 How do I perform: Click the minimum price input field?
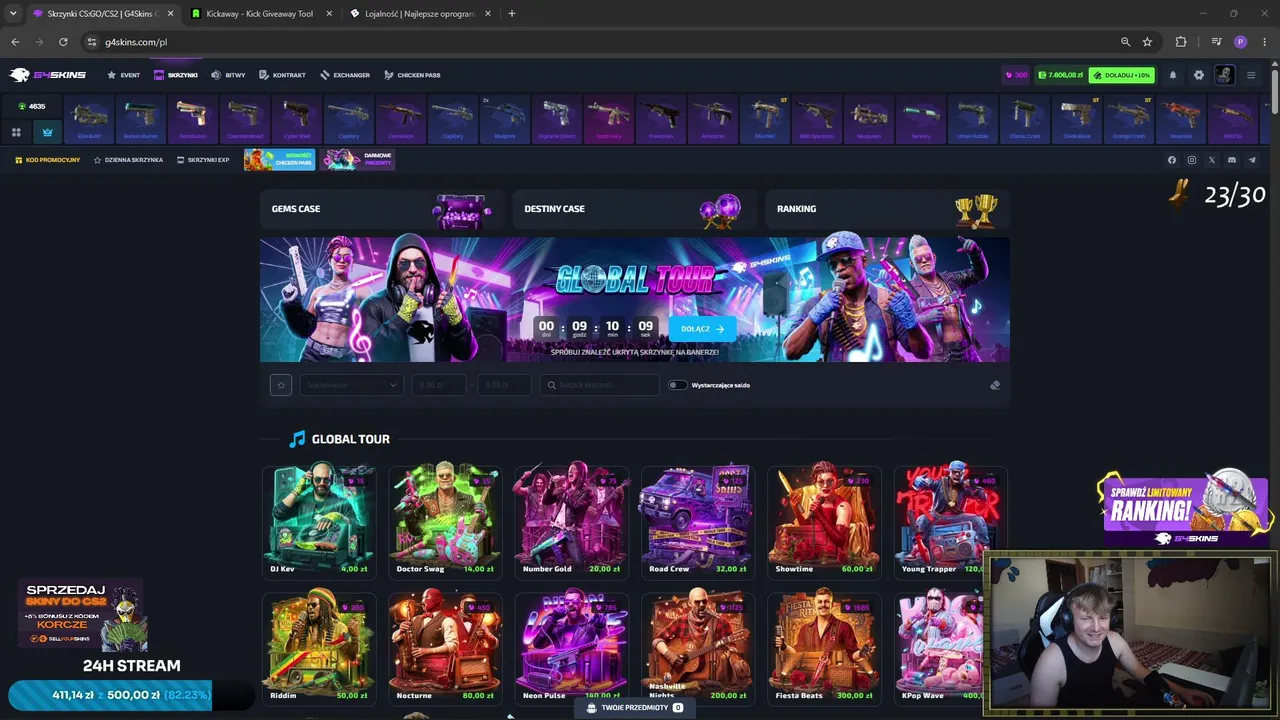pos(439,385)
